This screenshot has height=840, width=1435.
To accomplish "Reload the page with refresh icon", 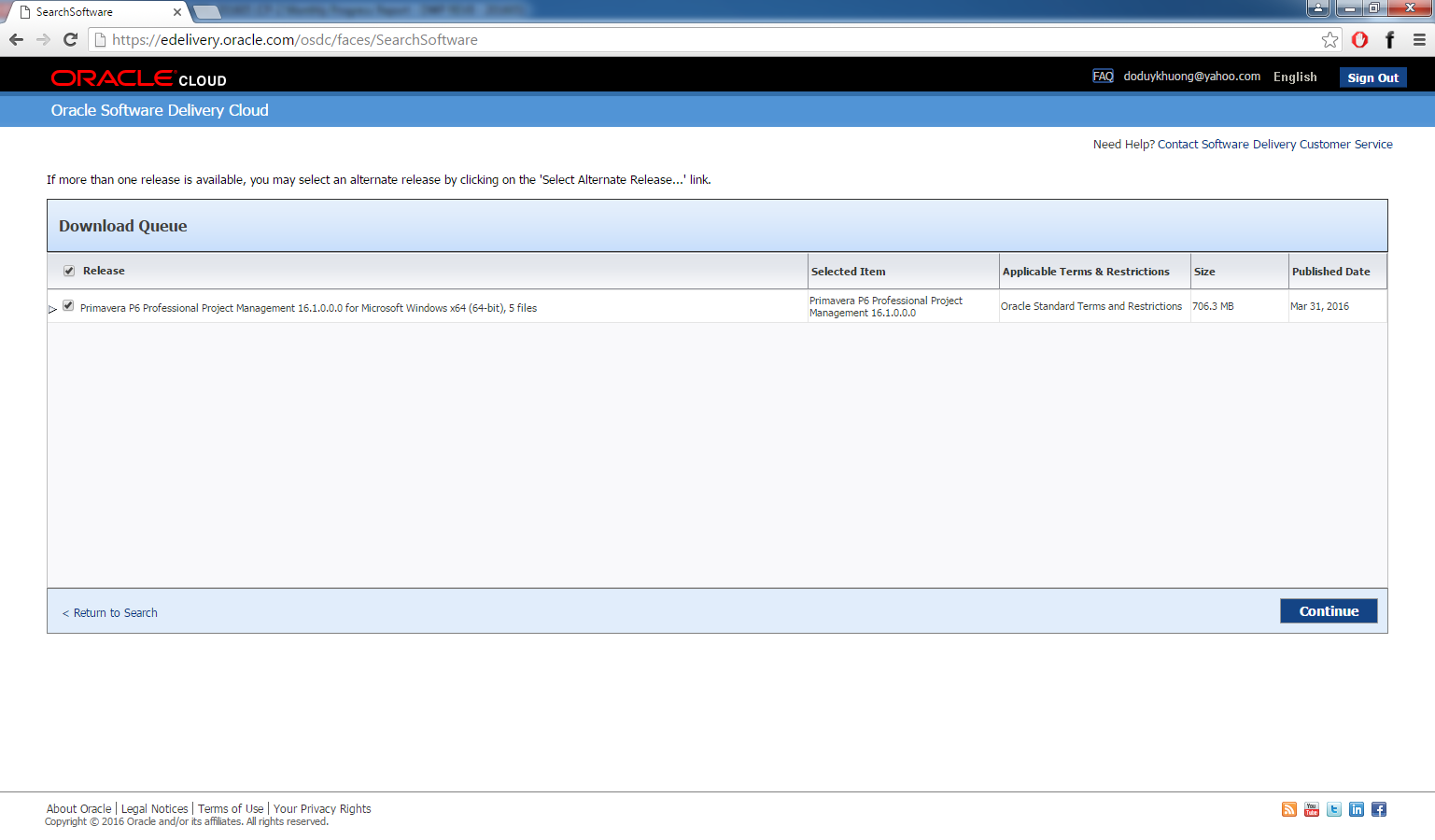I will point(70,39).
